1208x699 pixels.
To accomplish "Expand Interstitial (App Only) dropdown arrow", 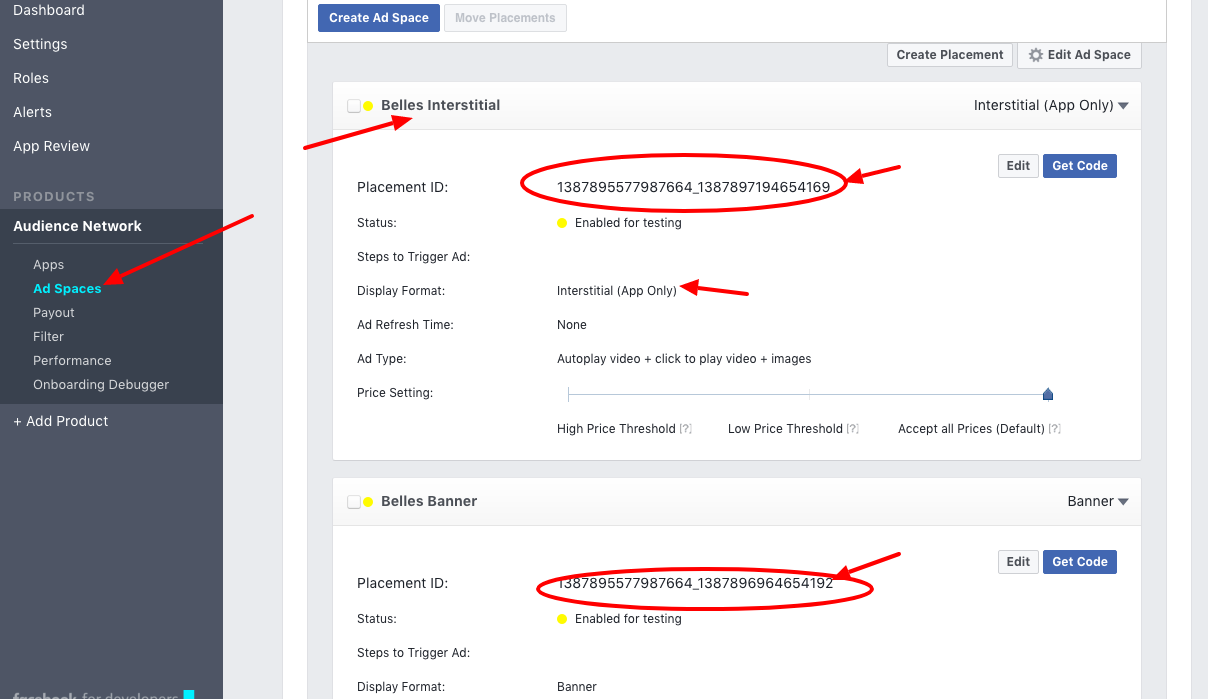I will click(x=1123, y=106).
